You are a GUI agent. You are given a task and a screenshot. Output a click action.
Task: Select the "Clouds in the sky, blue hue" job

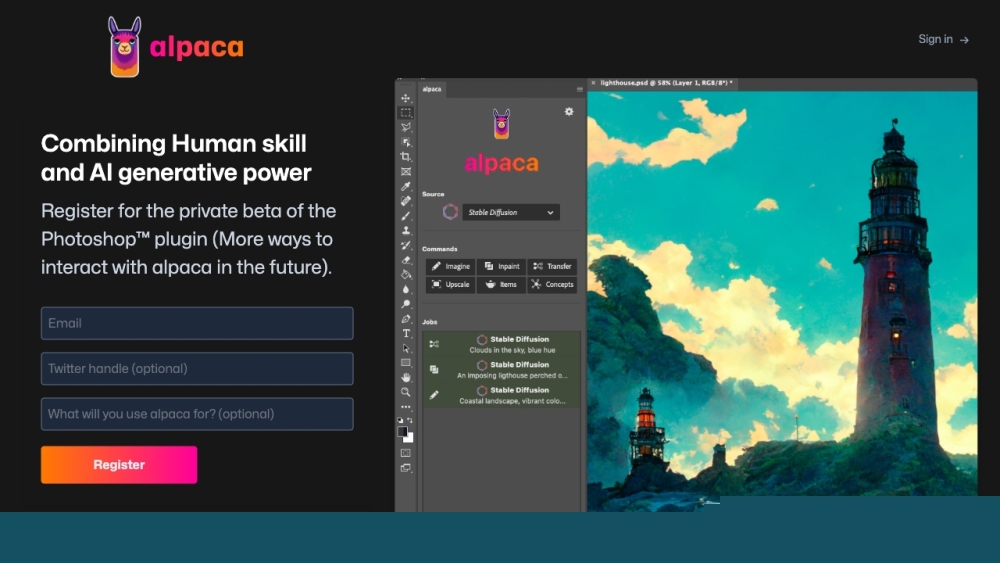coord(502,344)
